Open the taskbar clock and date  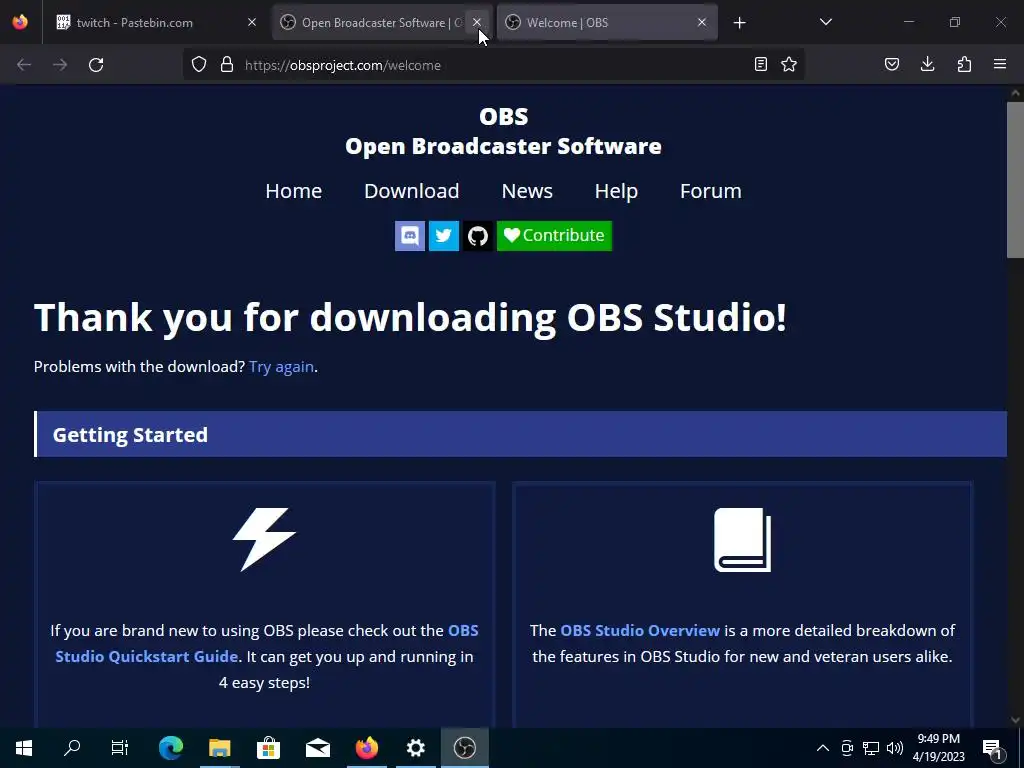[x=938, y=748]
